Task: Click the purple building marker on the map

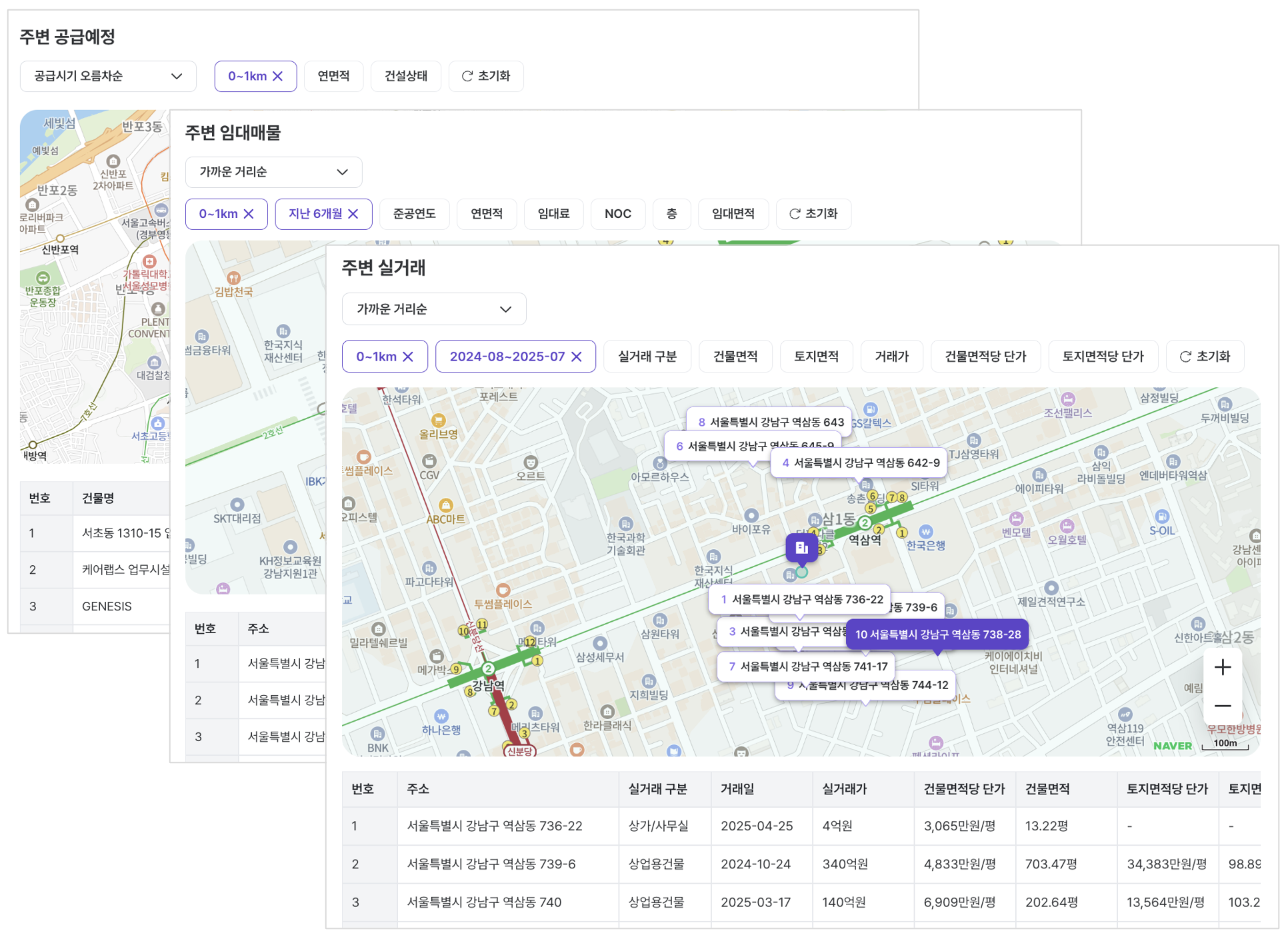Action: click(801, 548)
